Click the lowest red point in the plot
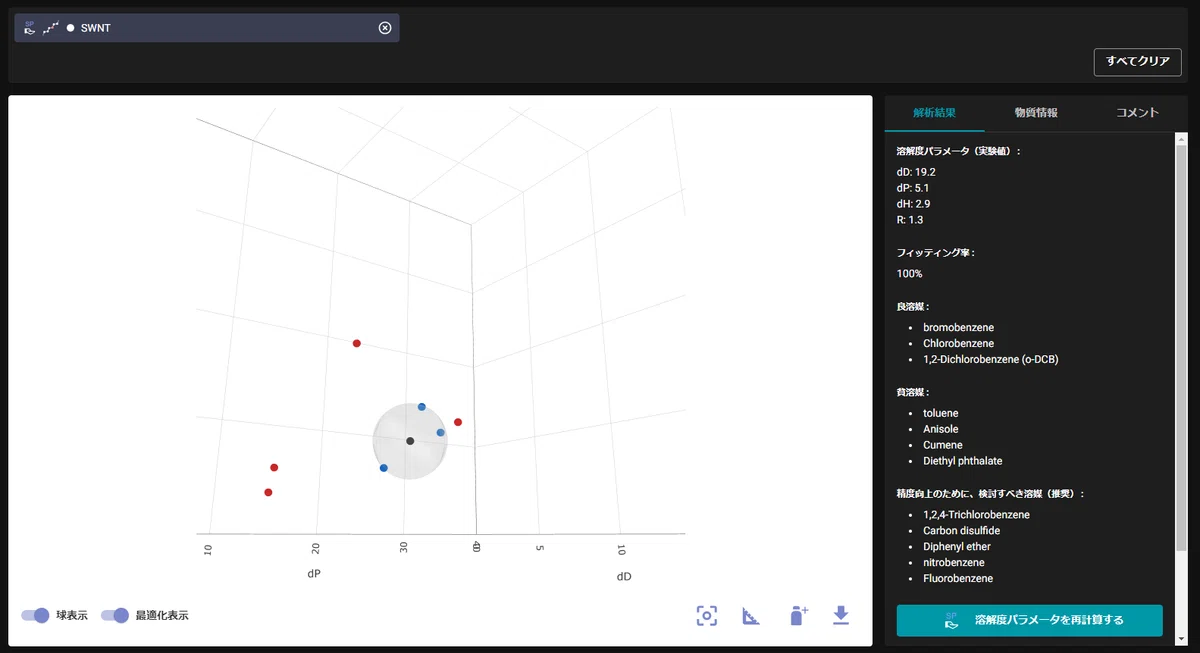Screen dimensions: 1200x653 coord(268,492)
